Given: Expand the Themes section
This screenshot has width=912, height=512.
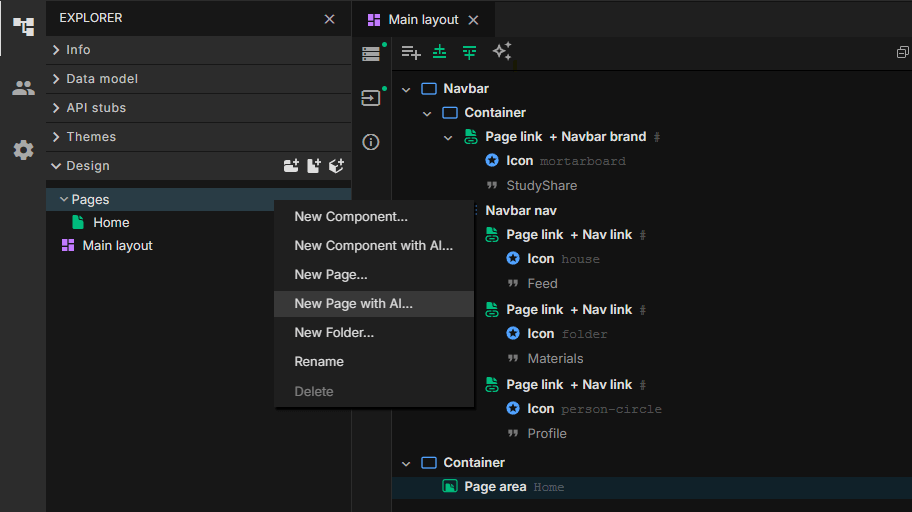Looking at the screenshot, I should 91,137.
